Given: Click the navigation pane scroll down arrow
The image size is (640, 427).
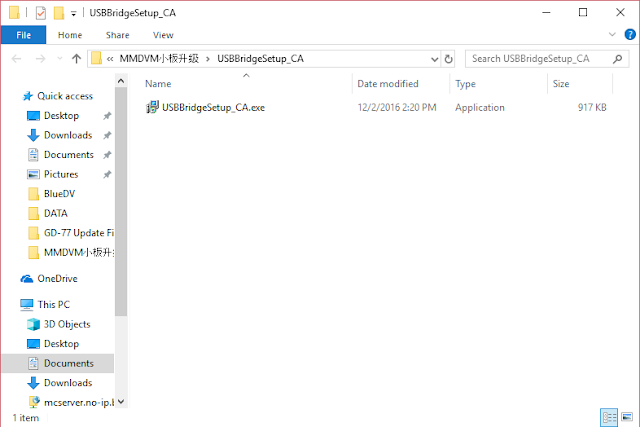Looking at the screenshot, I should (x=121, y=402).
